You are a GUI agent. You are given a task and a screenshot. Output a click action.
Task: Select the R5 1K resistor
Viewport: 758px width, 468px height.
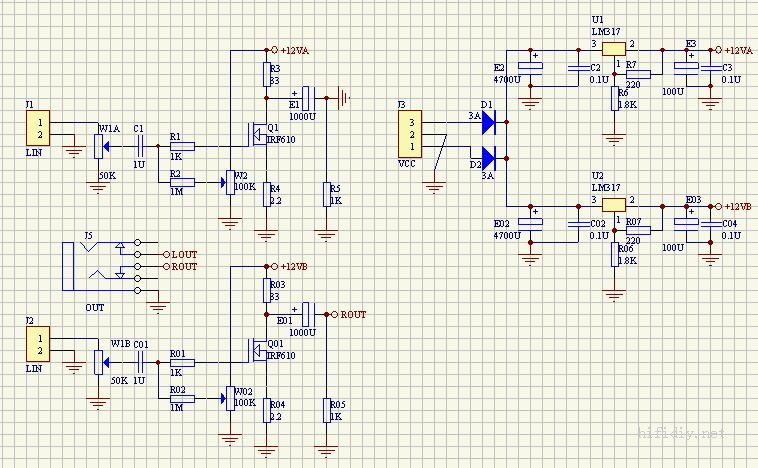pos(327,193)
